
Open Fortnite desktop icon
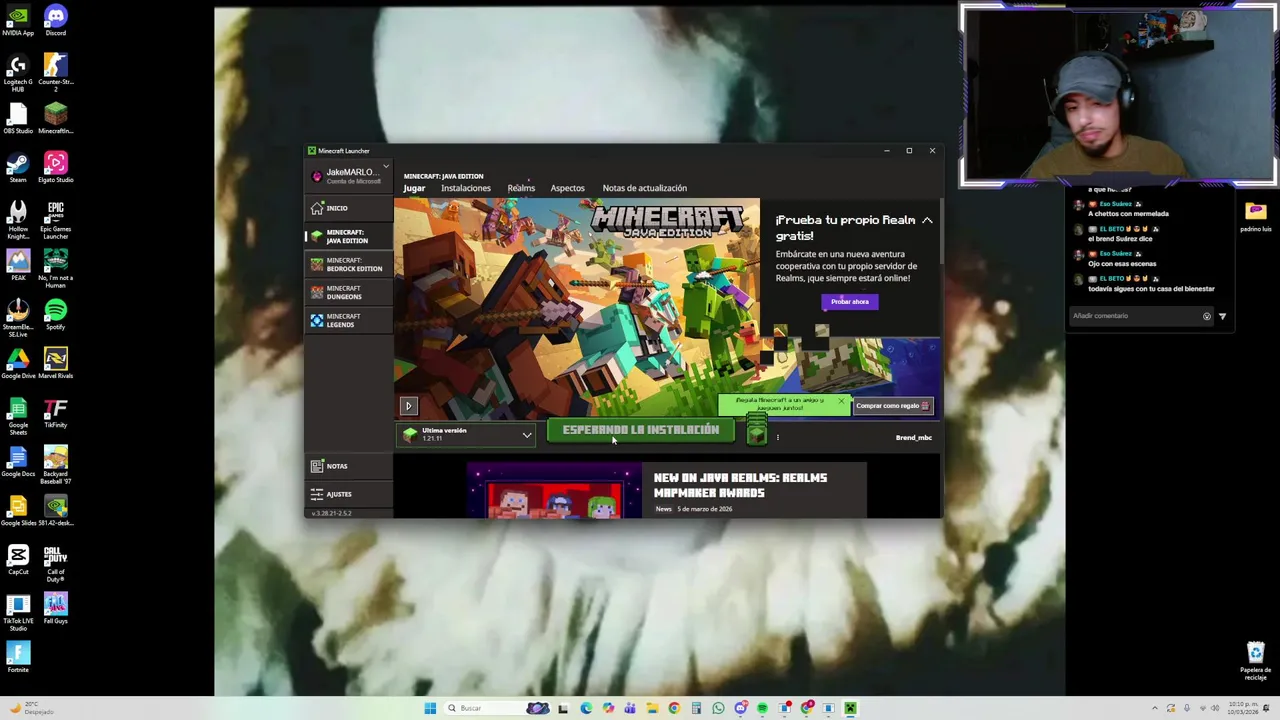coord(18,657)
